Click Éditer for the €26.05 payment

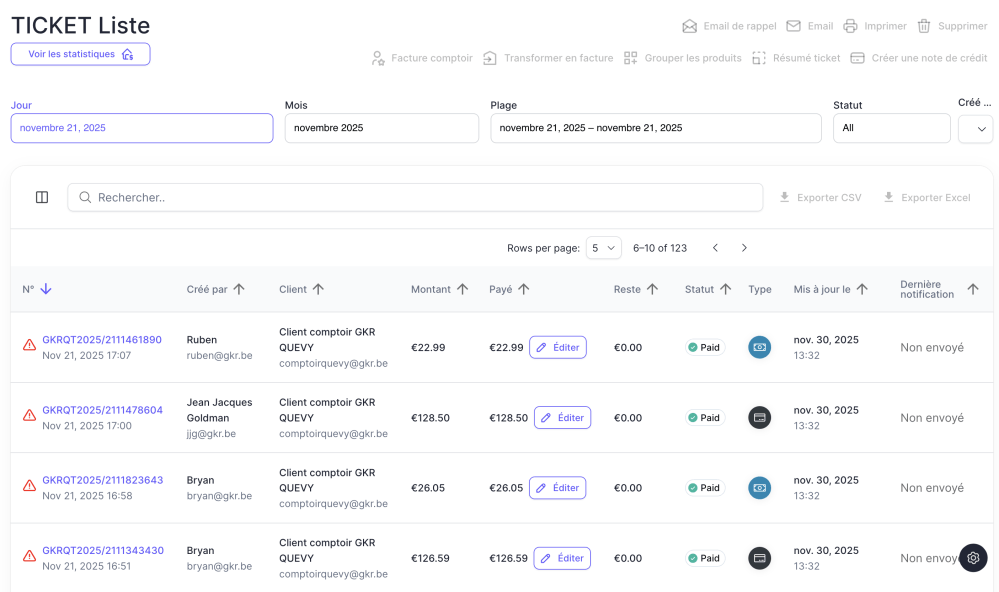[557, 488]
